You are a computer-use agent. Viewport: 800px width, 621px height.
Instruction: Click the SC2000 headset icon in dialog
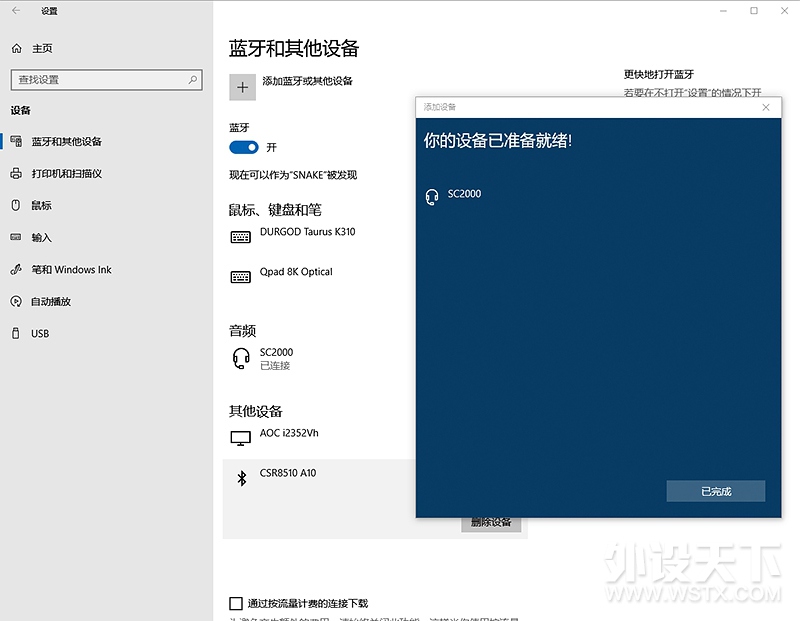pyautogui.click(x=432, y=197)
